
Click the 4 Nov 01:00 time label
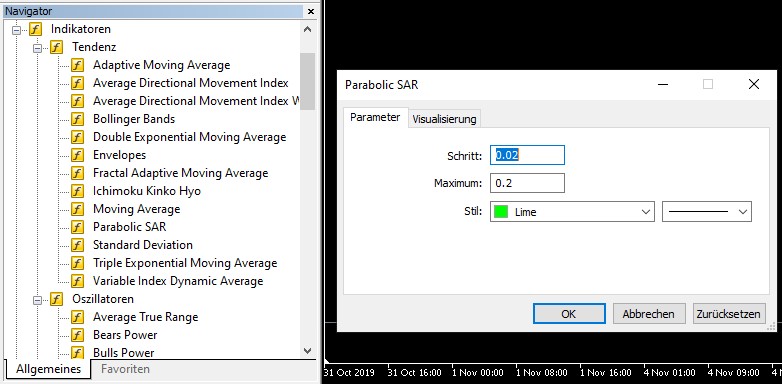[x=669, y=373]
